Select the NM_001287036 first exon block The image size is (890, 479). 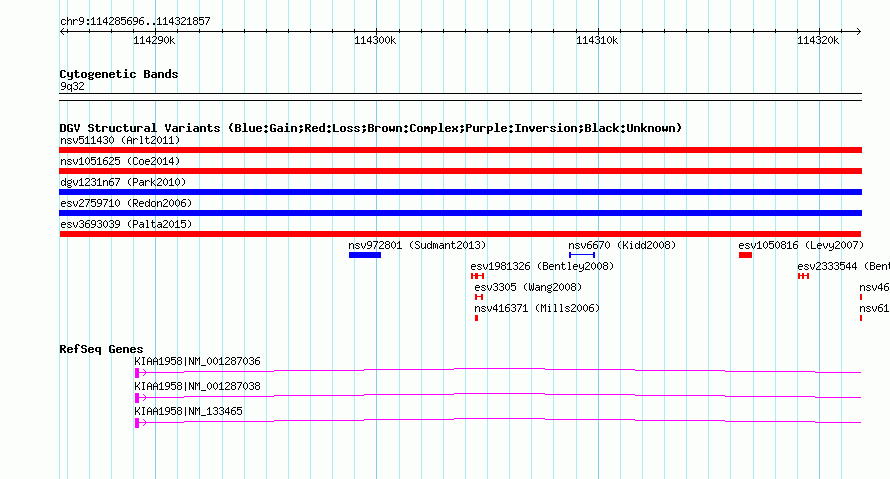137,373
